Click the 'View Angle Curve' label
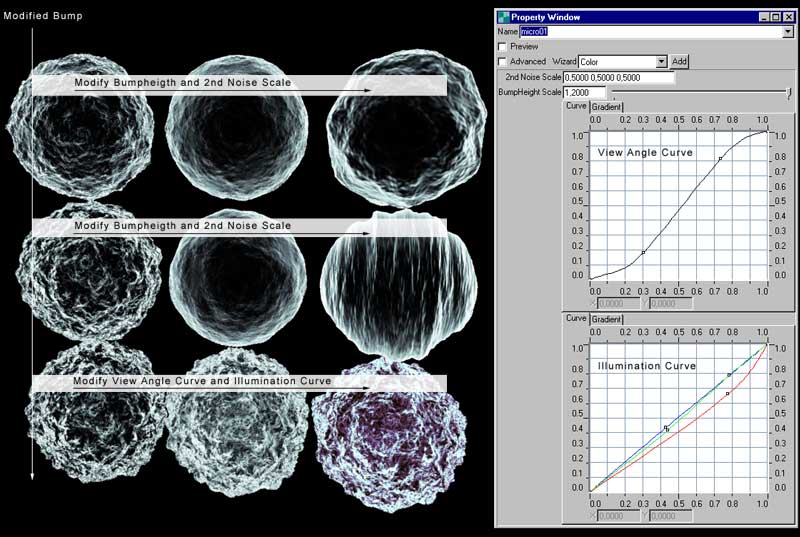 (x=645, y=152)
